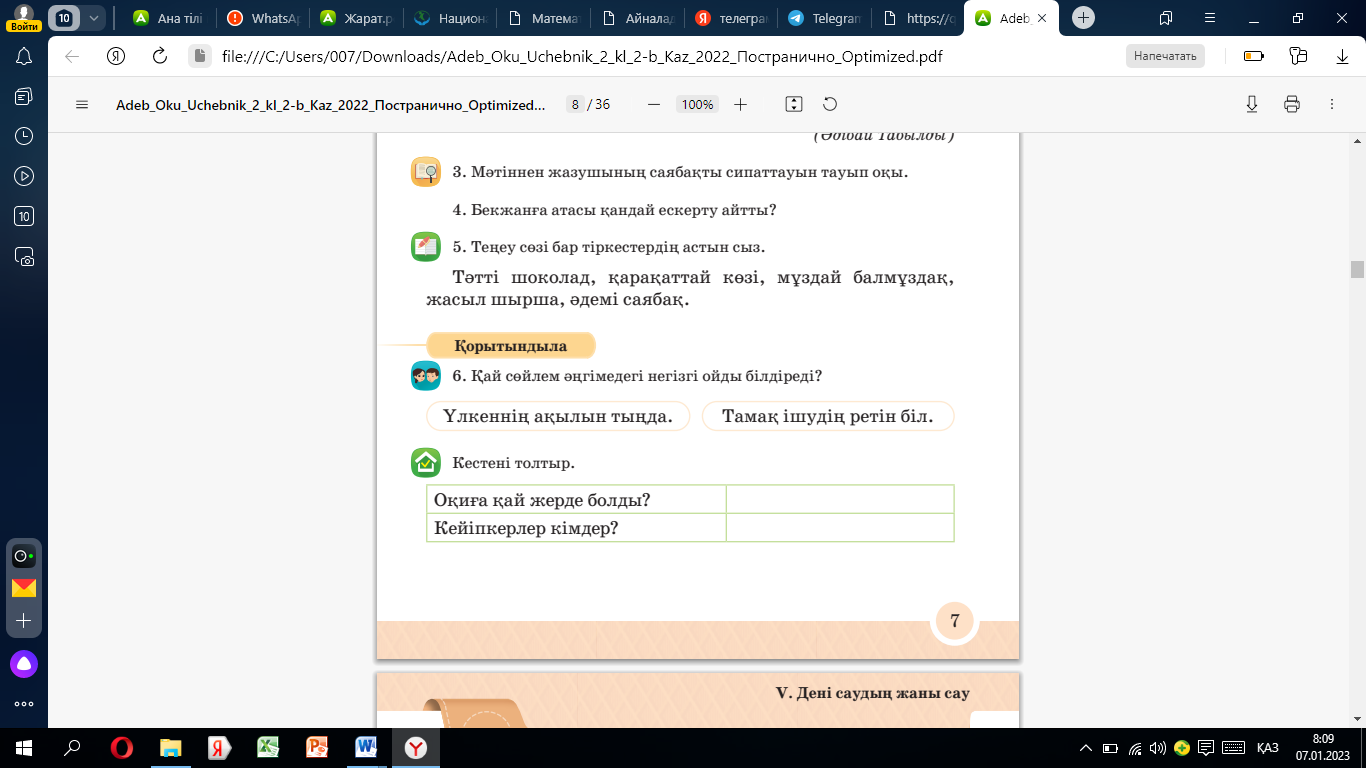Screen dimensions: 1366x768
Task: Click the browser back arrow
Action: [x=72, y=56]
